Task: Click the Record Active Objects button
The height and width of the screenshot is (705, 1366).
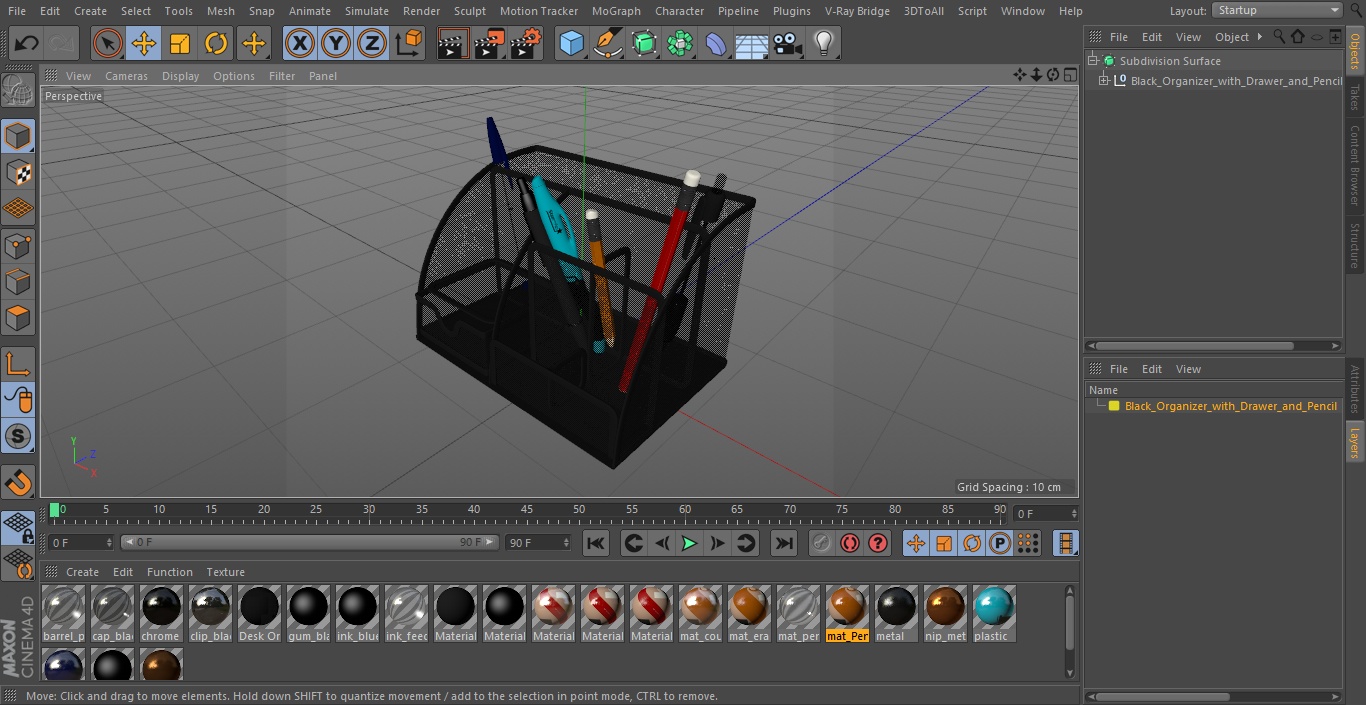Action: click(x=821, y=543)
